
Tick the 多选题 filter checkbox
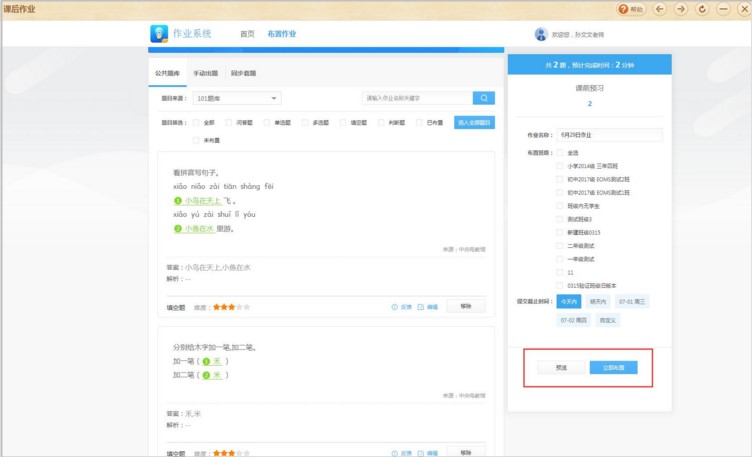[x=305, y=123]
